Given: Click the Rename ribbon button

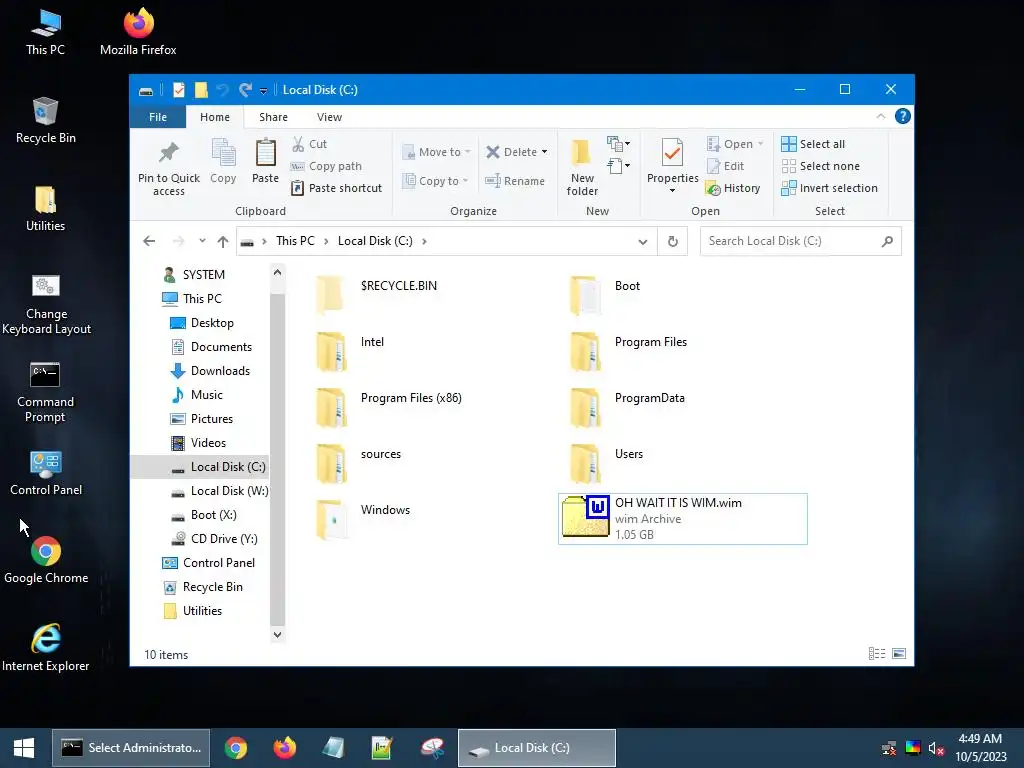Looking at the screenshot, I should (x=515, y=181).
